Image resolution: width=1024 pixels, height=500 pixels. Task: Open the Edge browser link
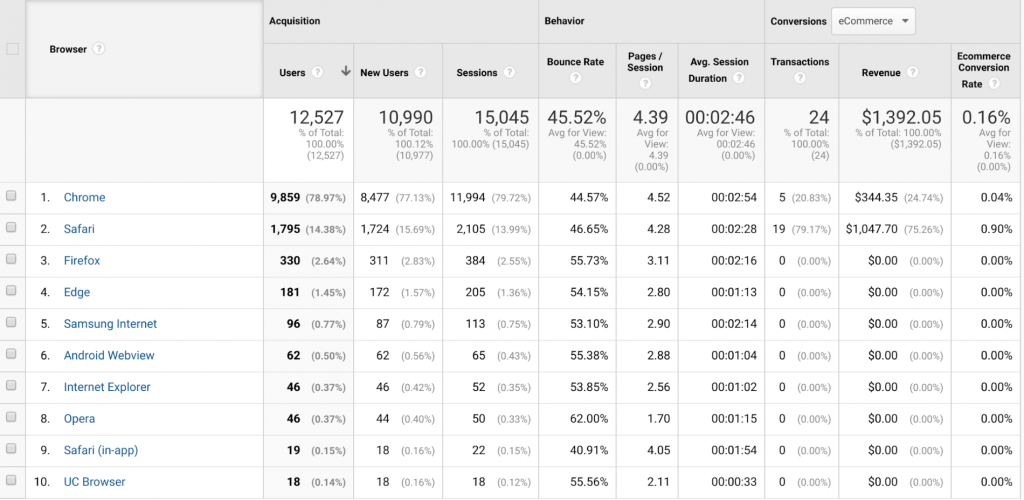tap(76, 292)
